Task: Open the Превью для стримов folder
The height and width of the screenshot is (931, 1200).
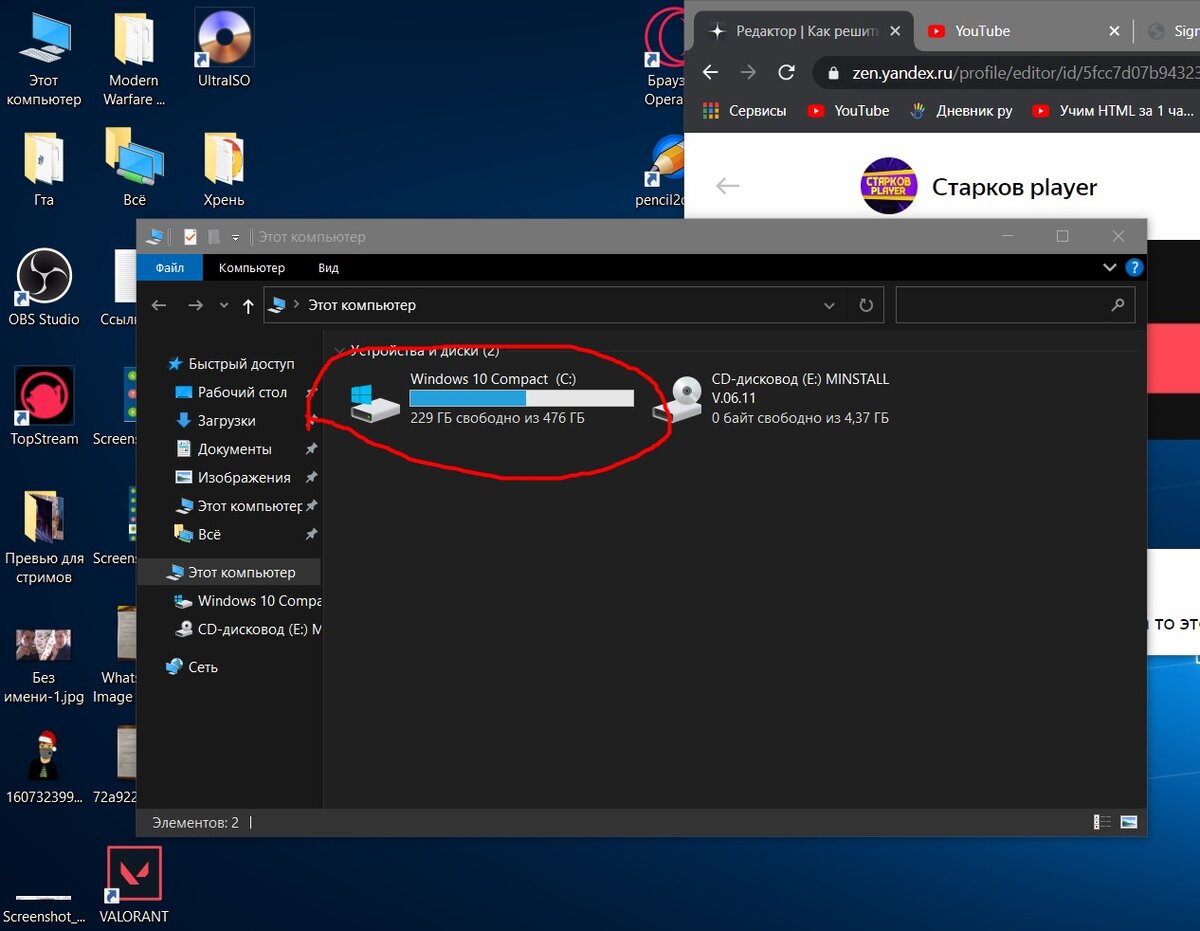Action: pos(43,535)
